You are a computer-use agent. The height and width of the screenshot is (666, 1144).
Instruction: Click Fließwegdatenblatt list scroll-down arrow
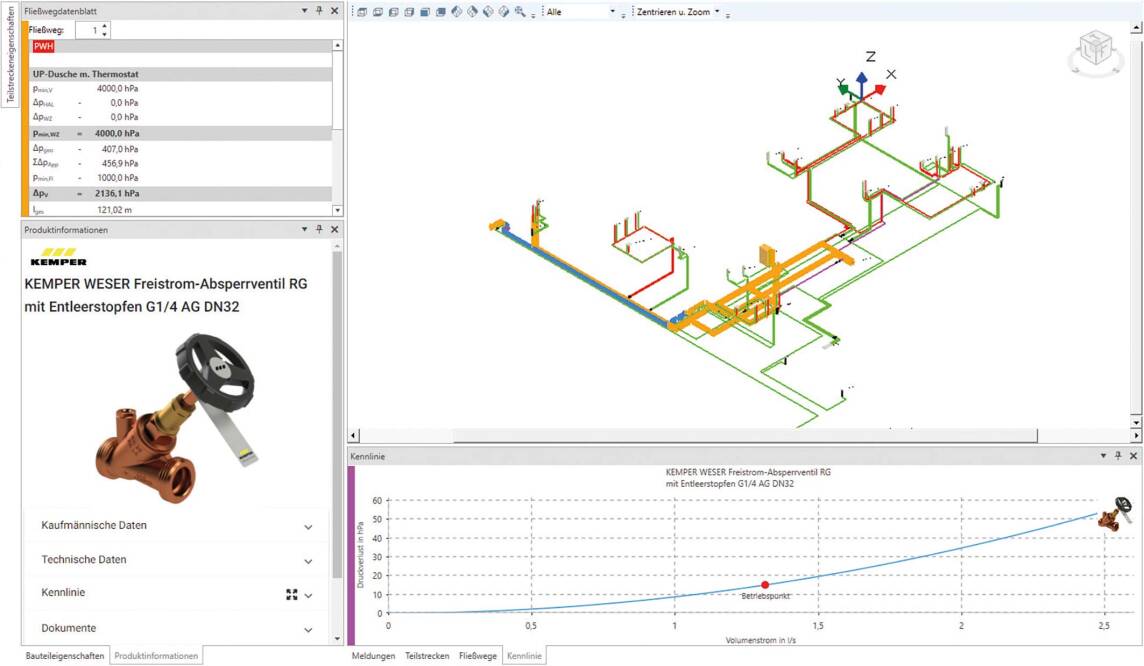(337, 210)
